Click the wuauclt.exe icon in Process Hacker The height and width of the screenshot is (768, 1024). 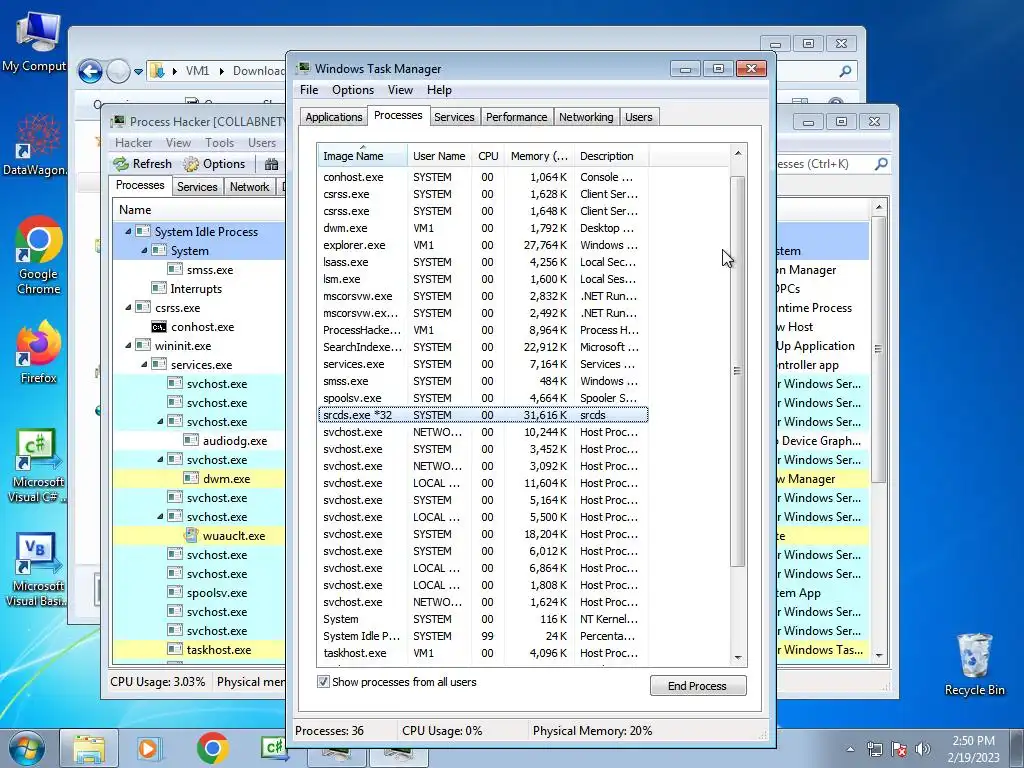pyautogui.click(x=191, y=536)
